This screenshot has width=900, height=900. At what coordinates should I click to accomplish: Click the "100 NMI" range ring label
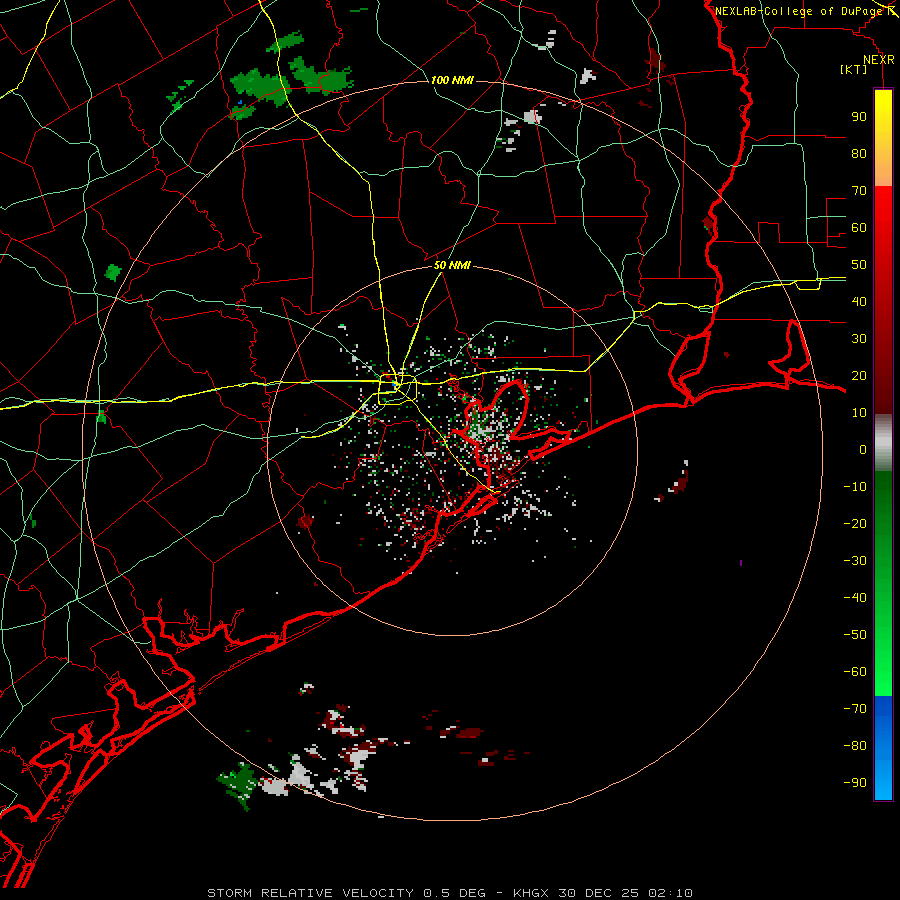[452, 80]
